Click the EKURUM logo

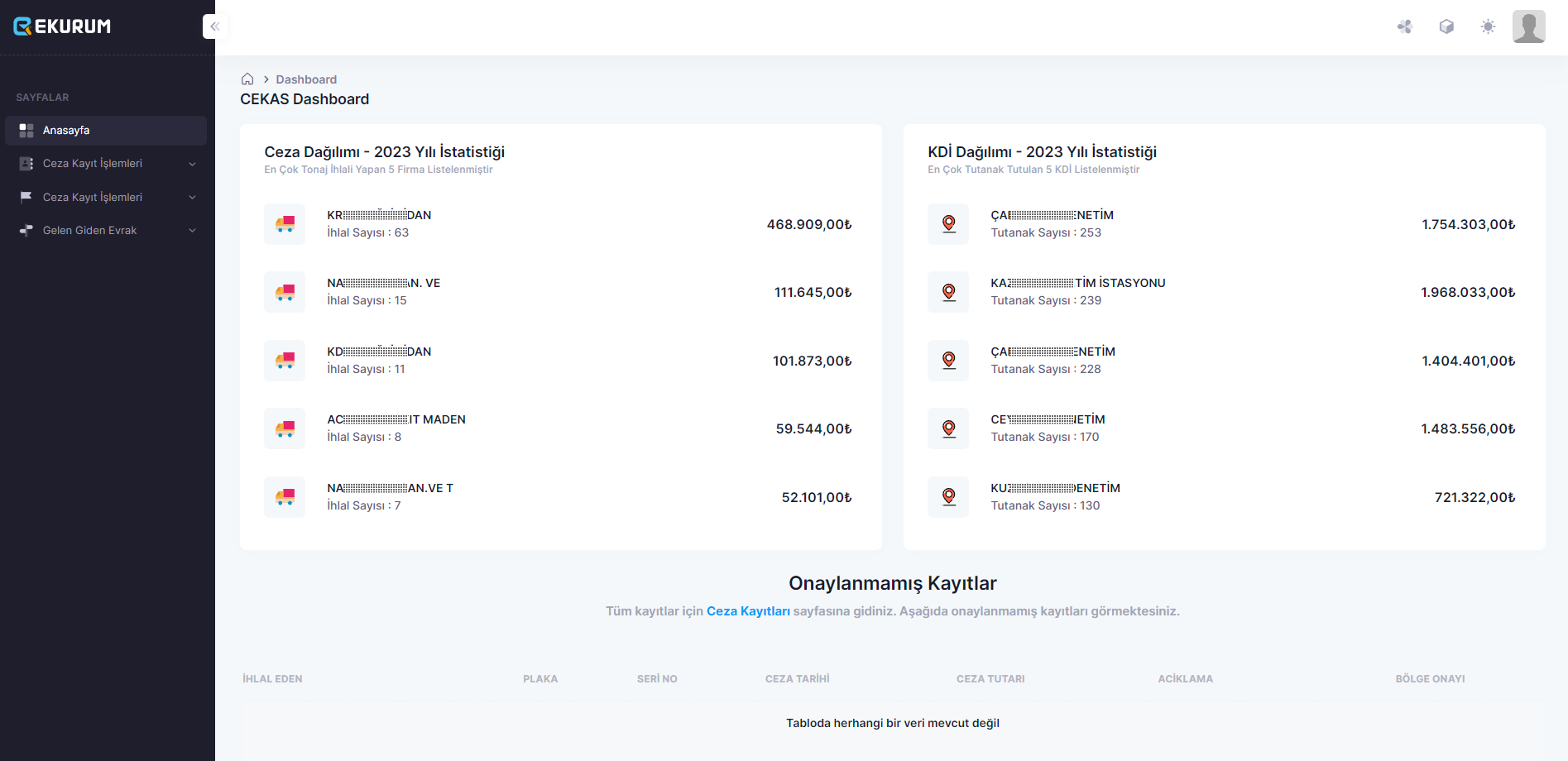click(63, 26)
